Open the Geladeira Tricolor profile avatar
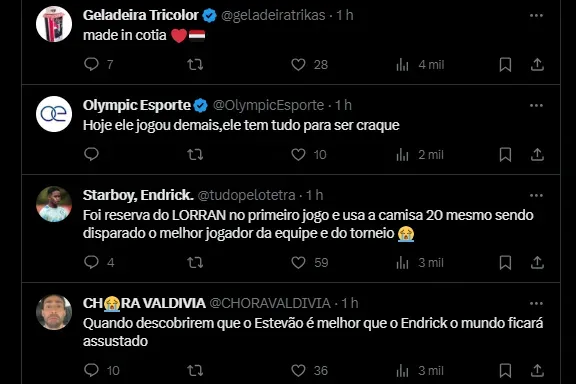 [x=54, y=24]
